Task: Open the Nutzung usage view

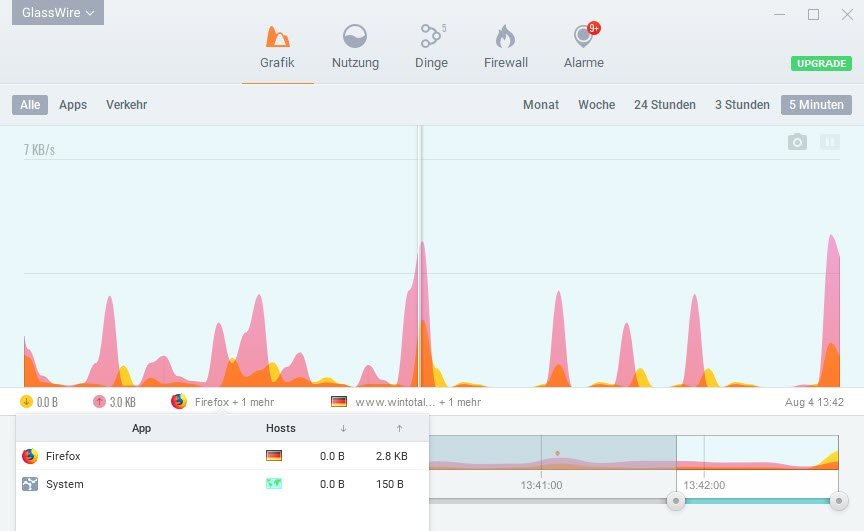Action: (x=355, y=36)
